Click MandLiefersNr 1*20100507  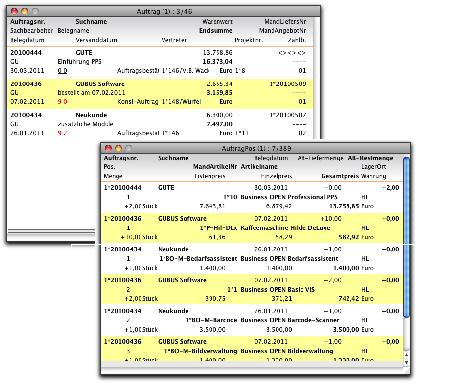tap(288, 115)
